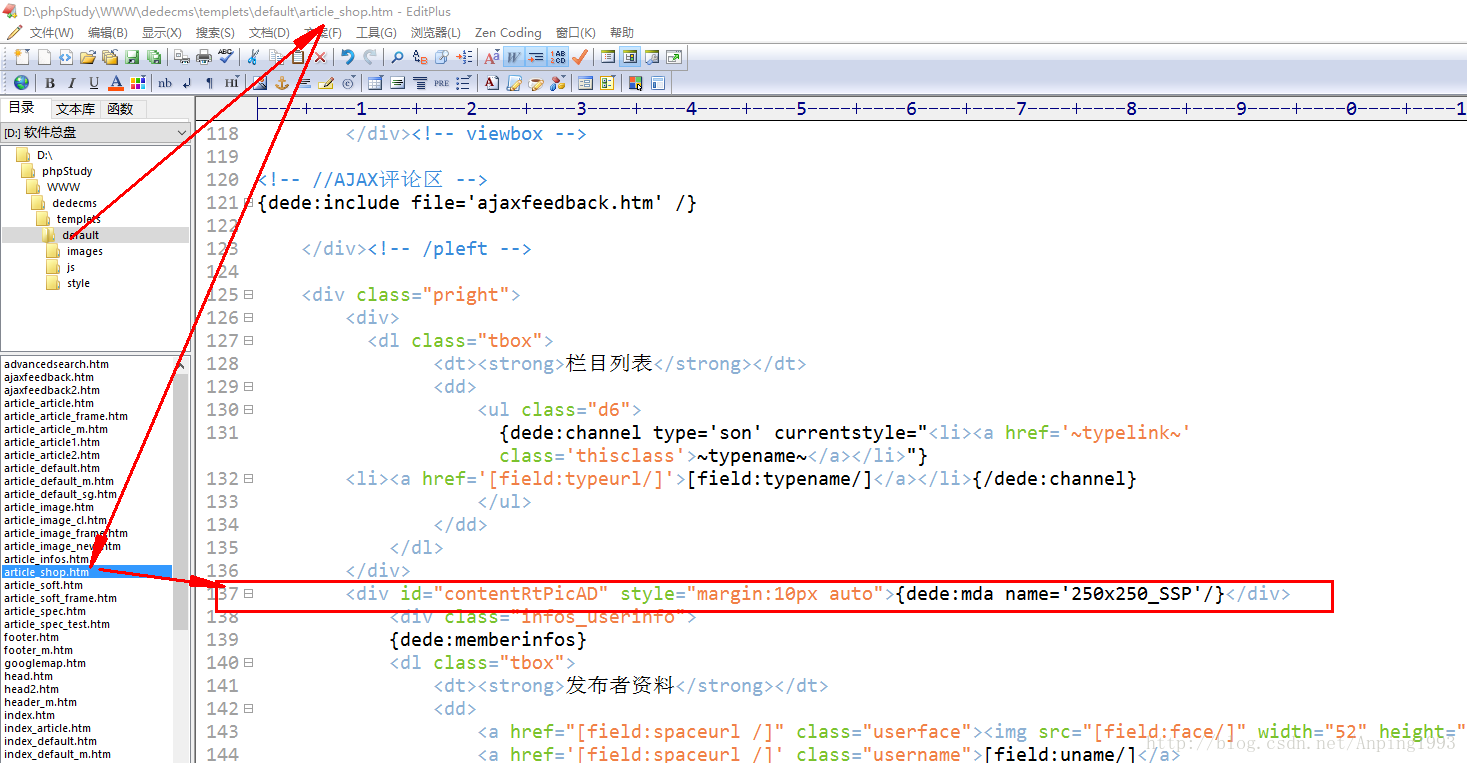Launch the browser preview globe icon
The image size is (1467, 763).
(x=21, y=83)
